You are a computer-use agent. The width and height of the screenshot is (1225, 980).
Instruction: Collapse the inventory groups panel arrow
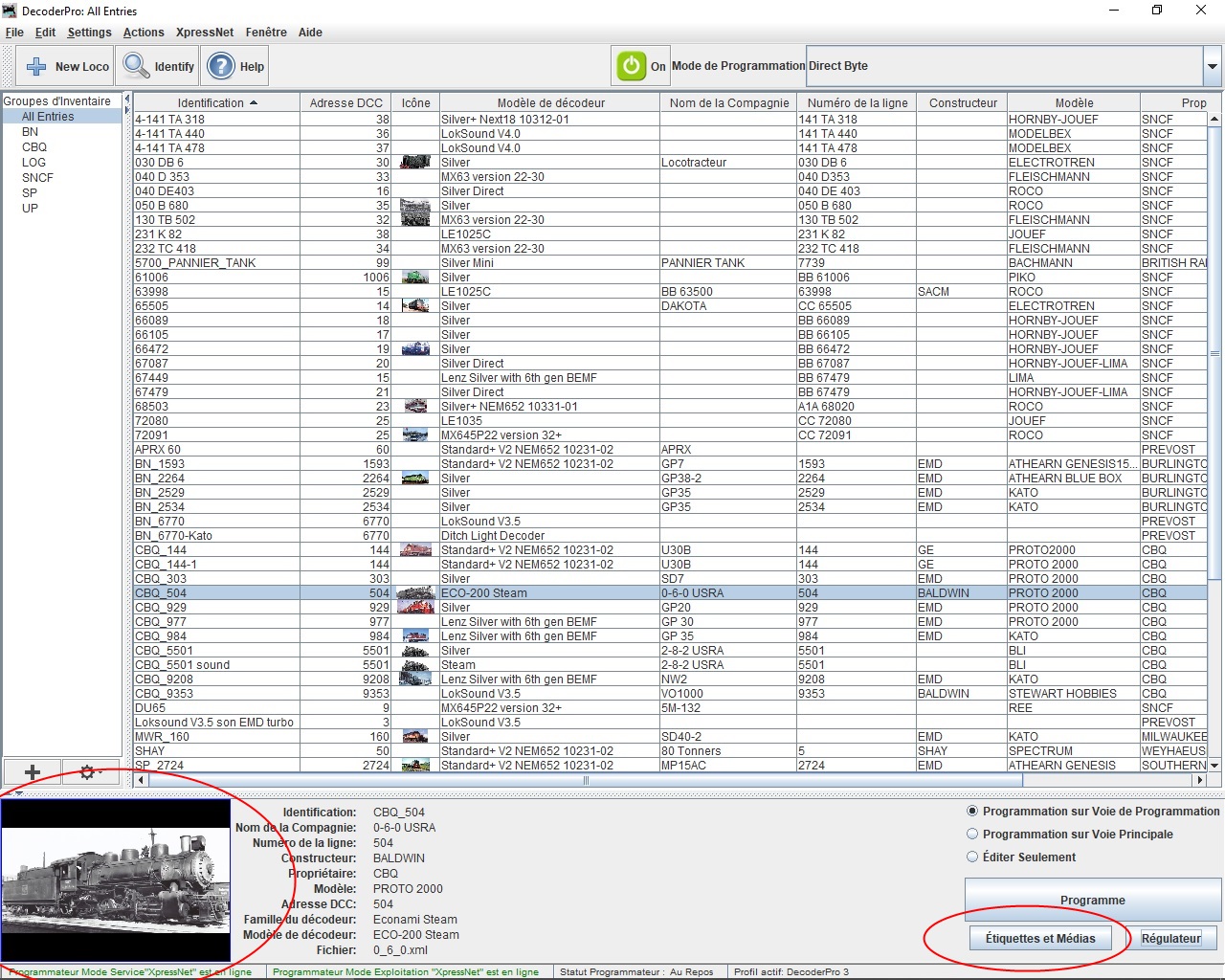[x=126, y=99]
